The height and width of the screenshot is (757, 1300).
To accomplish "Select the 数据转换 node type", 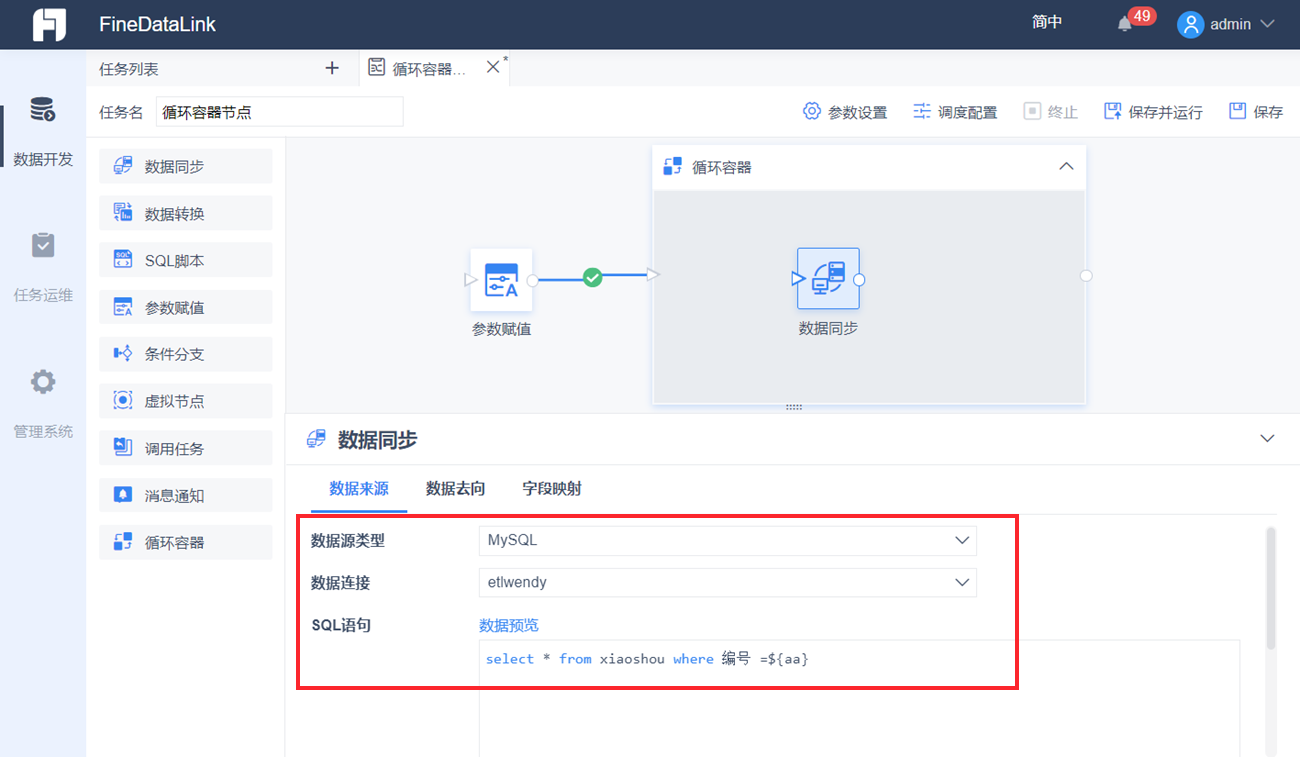I will 186,213.
